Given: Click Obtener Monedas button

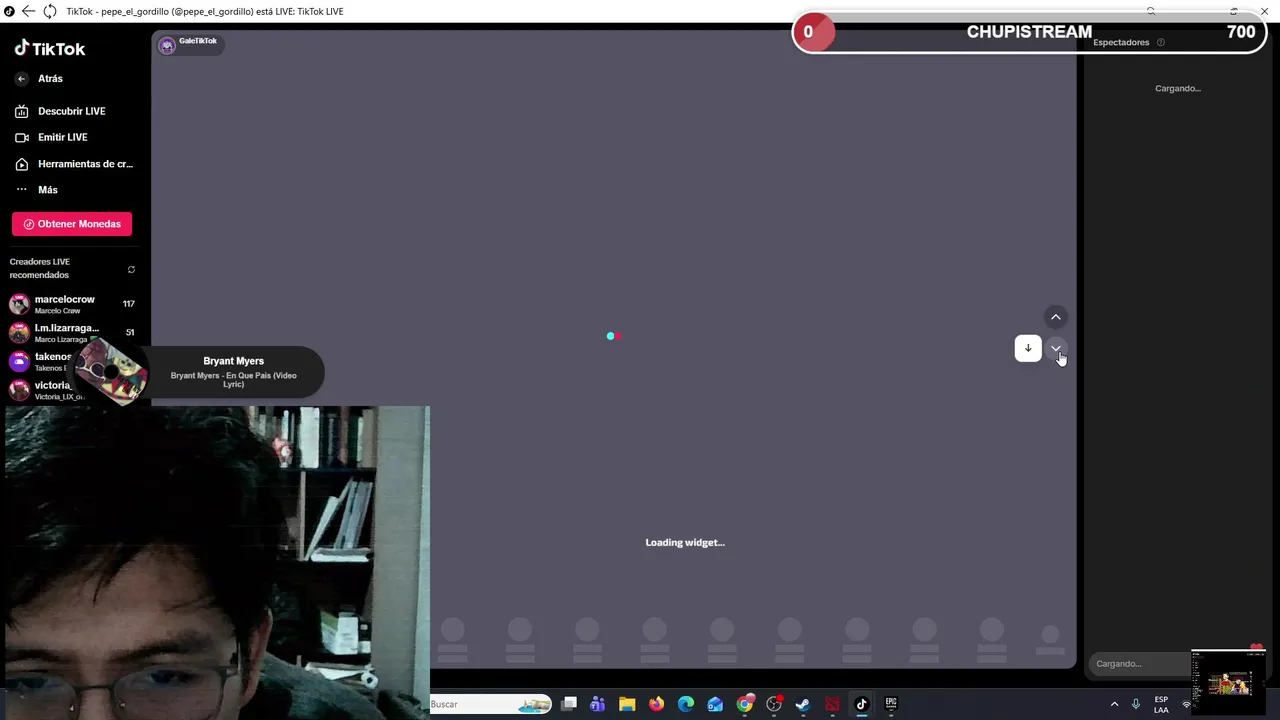Looking at the screenshot, I should click(72, 224).
